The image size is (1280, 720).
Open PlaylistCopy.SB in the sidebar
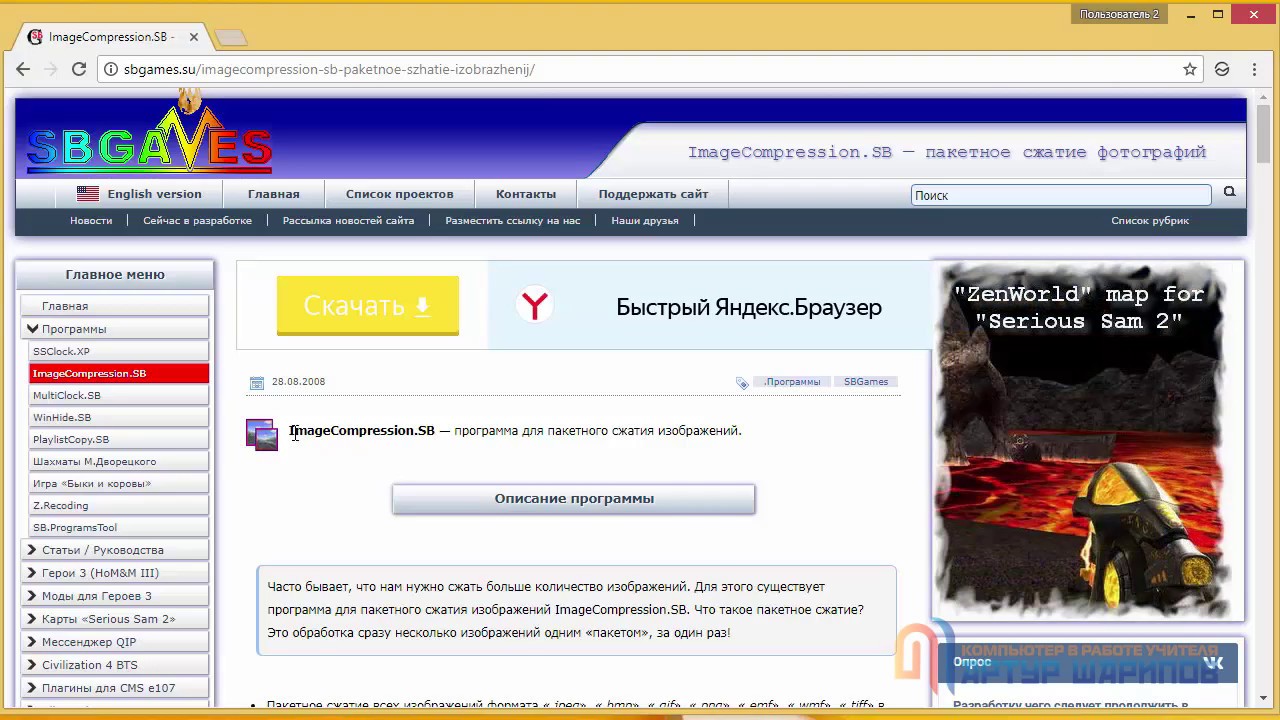[x=119, y=439]
